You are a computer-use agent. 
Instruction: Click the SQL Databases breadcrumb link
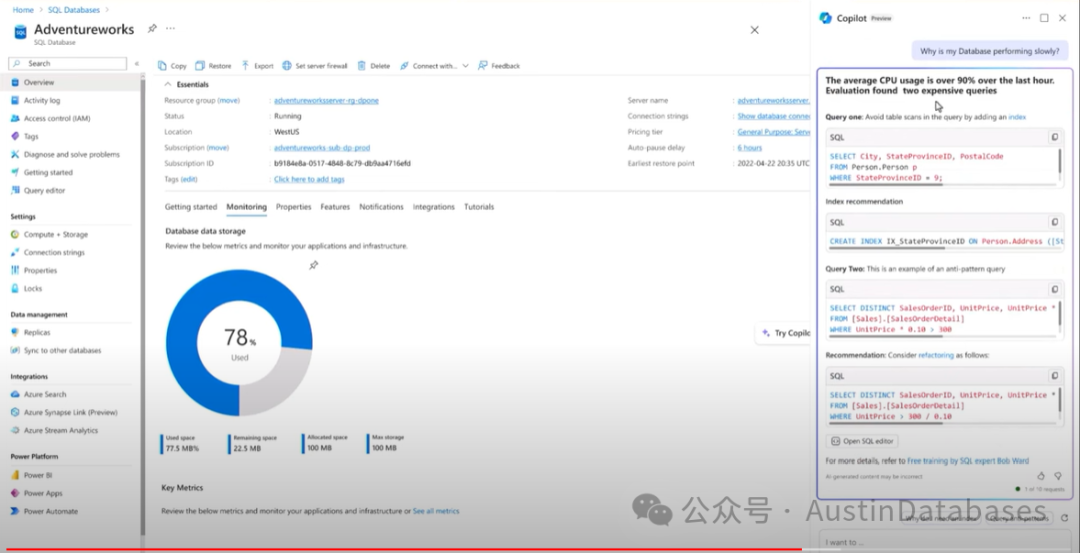click(x=74, y=10)
